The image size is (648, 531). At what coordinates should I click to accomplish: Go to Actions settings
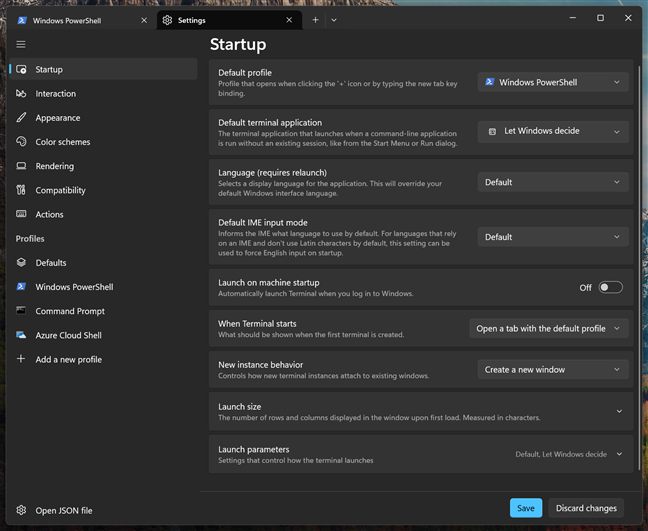pos(103,214)
